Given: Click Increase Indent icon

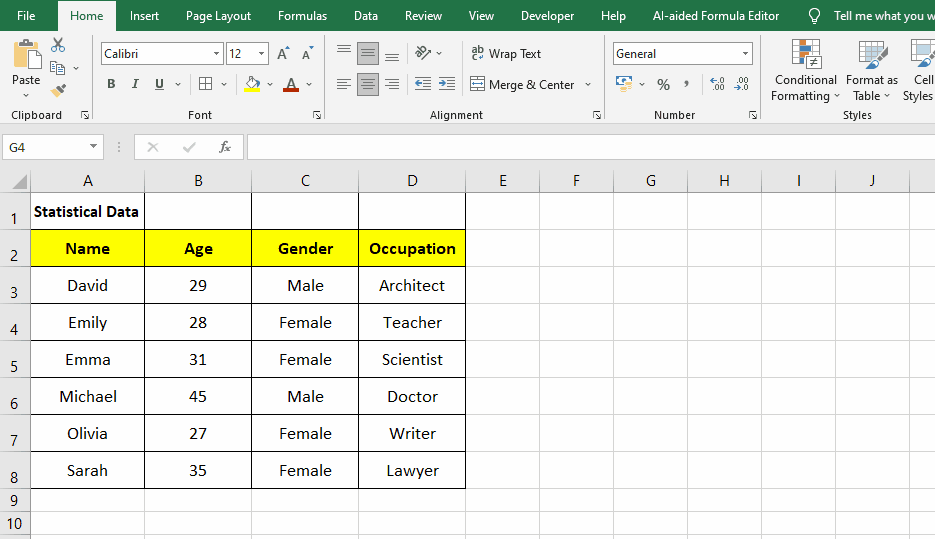Looking at the screenshot, I should click(x=447, y=84).
